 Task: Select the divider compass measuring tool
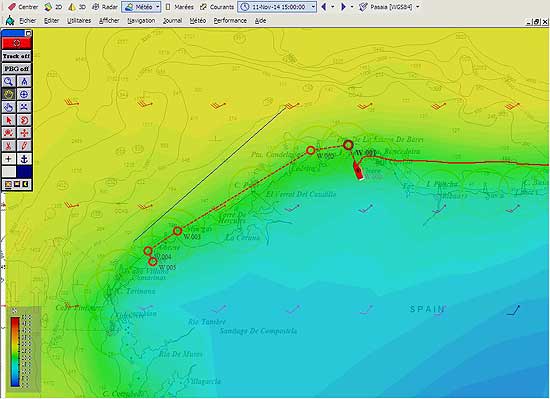(24, 81)
